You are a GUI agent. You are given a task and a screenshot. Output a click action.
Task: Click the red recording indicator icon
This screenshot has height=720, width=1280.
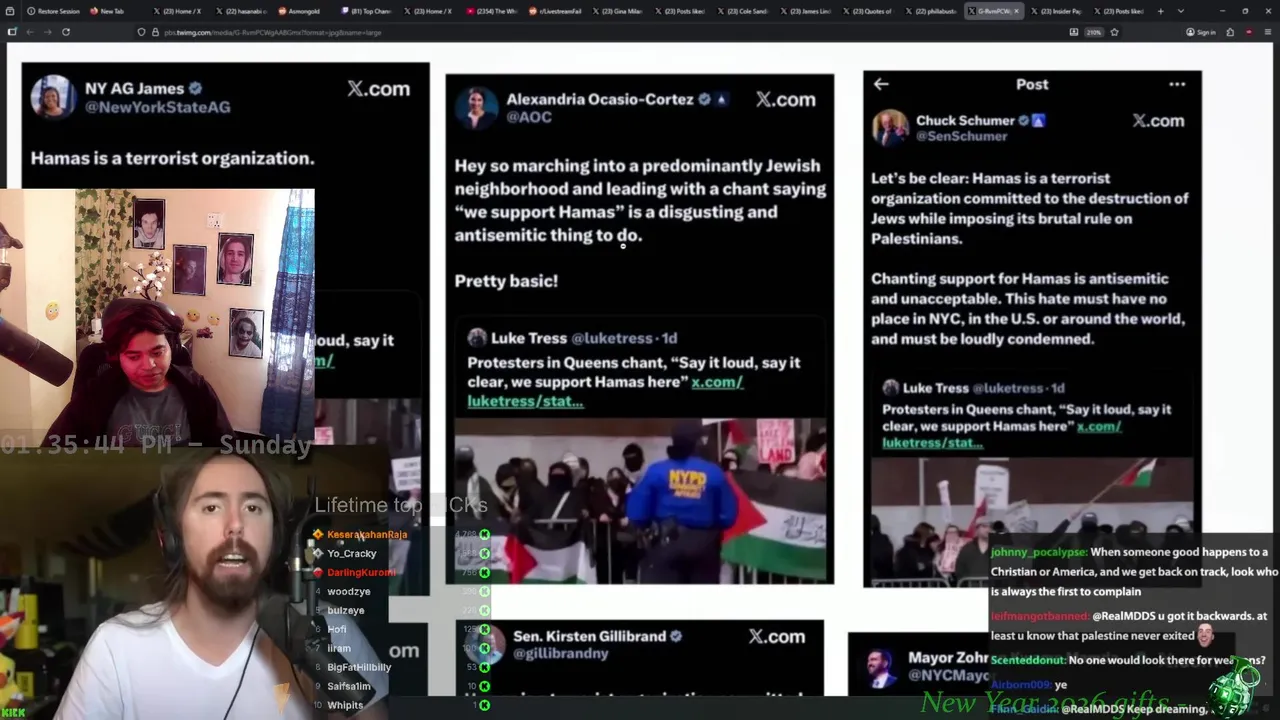coord(1249,32)
